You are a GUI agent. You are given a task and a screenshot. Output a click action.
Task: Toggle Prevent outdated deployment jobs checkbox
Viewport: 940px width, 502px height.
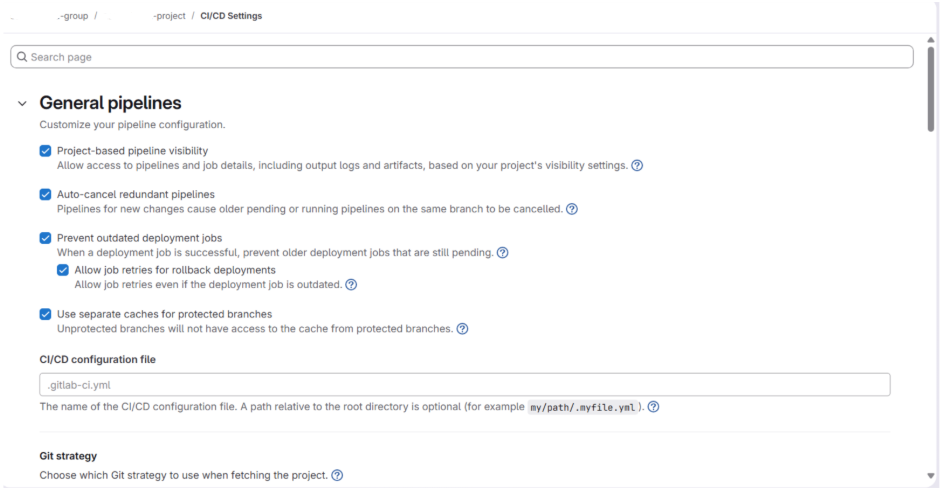(x=45, y=238)
